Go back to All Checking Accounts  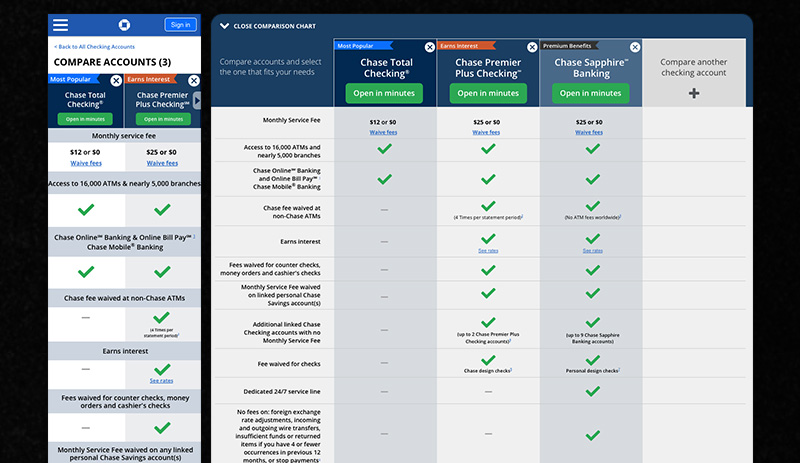coord(95,47)
